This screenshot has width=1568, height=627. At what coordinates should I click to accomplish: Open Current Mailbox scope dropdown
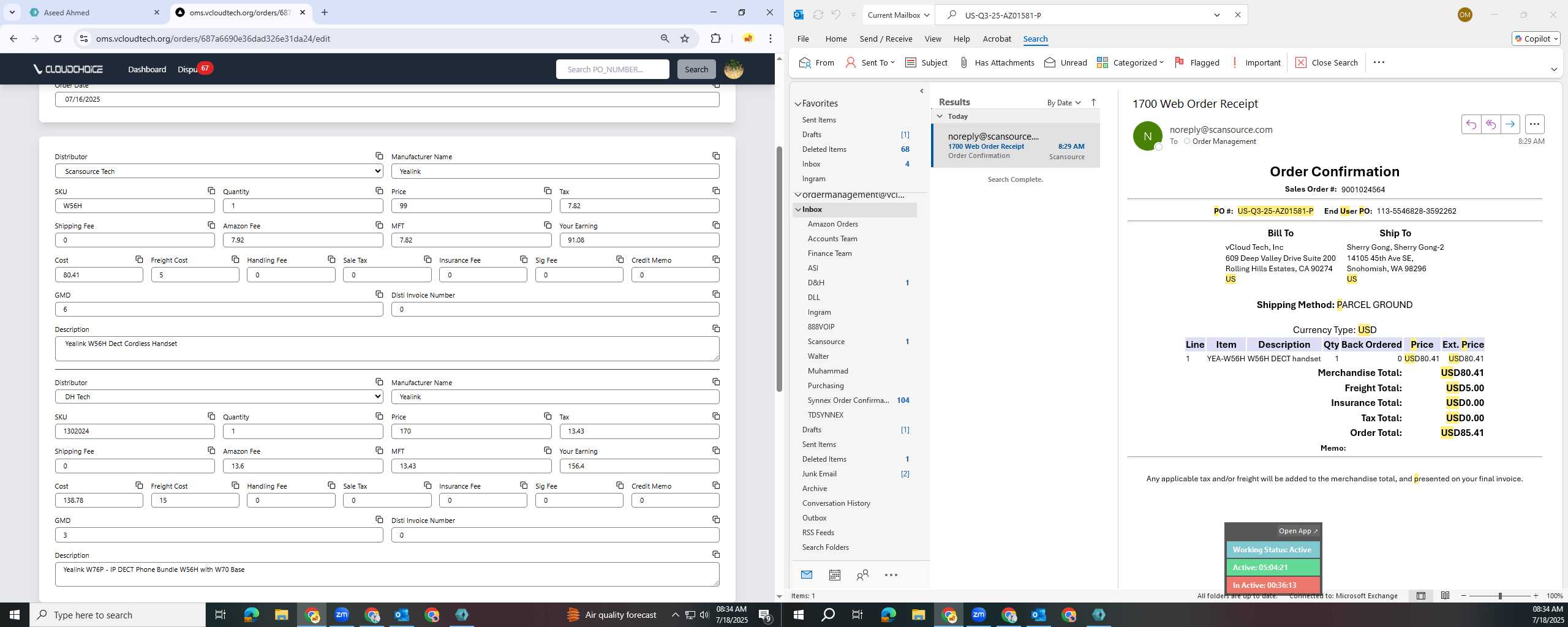(899, 15)
